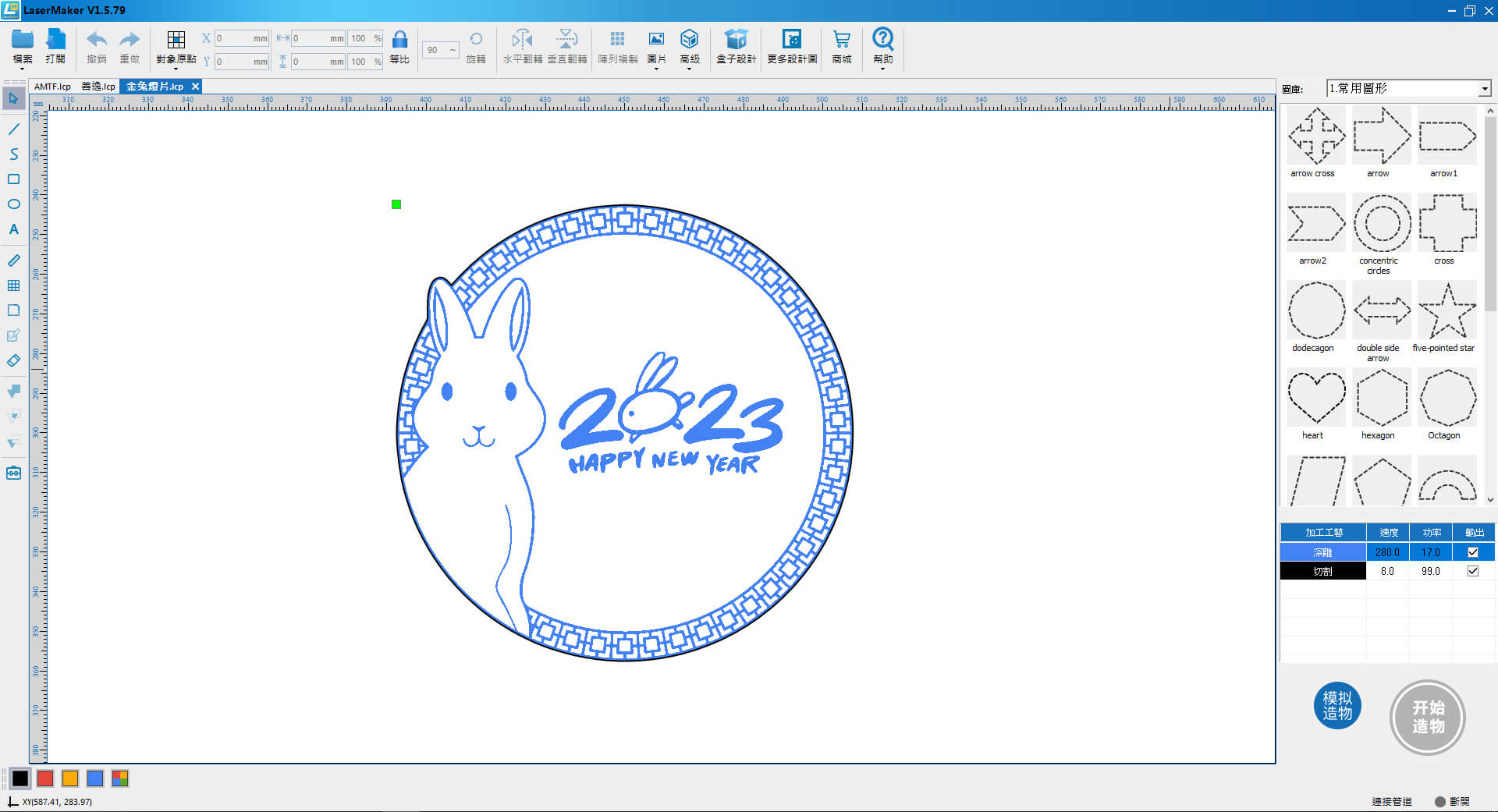The width and height of the screenshot is (1498, 812).
Task: Expand the object origin dropdown
Action: pos(176,69)
